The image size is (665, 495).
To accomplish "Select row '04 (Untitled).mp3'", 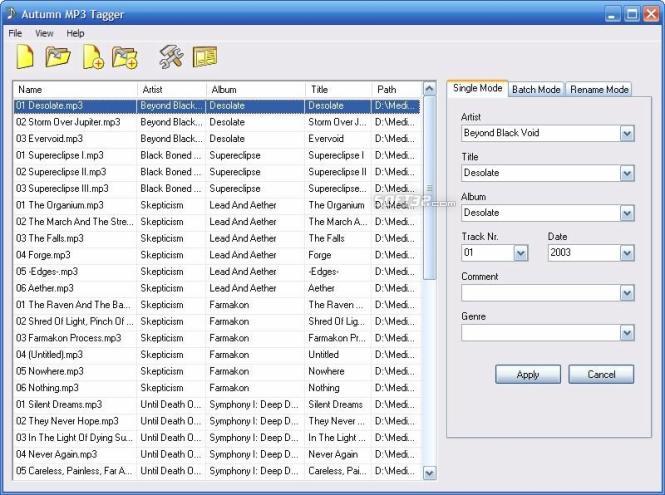I will 217,355.
